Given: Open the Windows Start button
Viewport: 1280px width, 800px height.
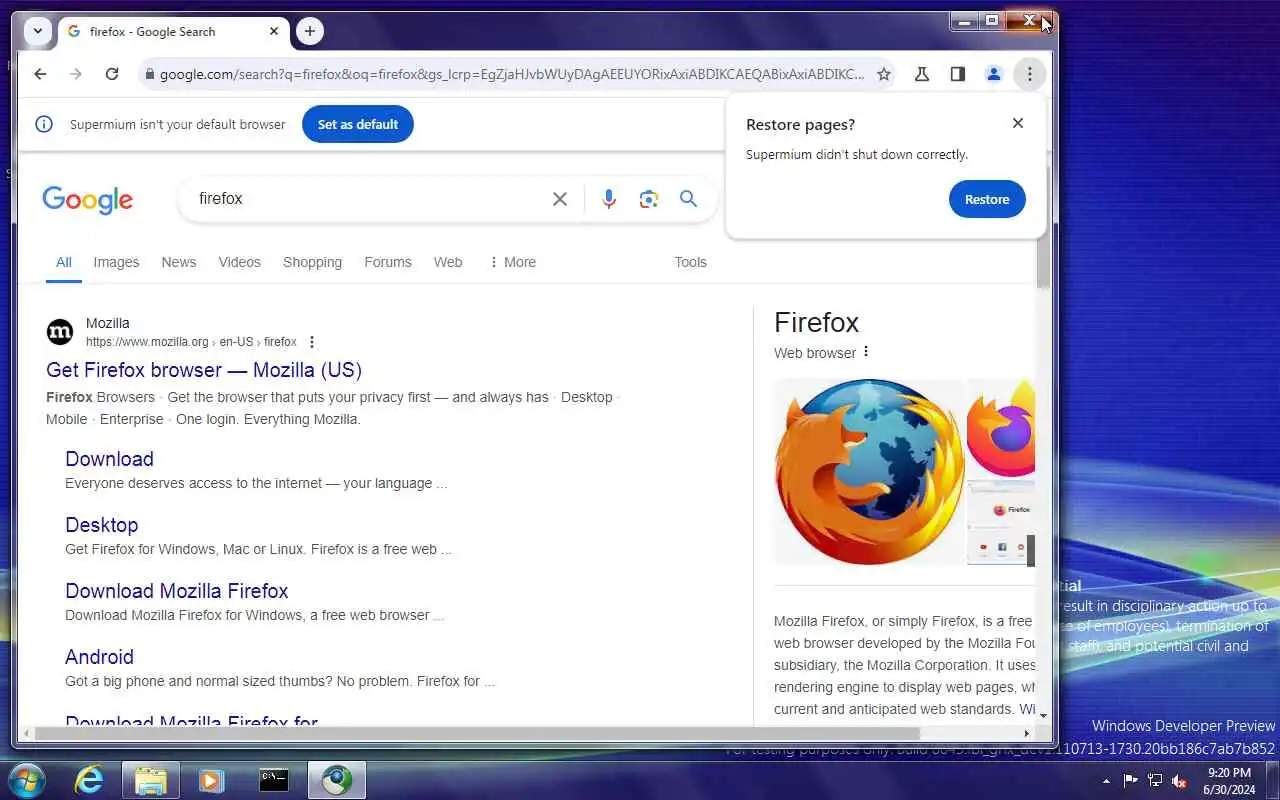Looking at the screenshot, I should [x=26, y=780].
